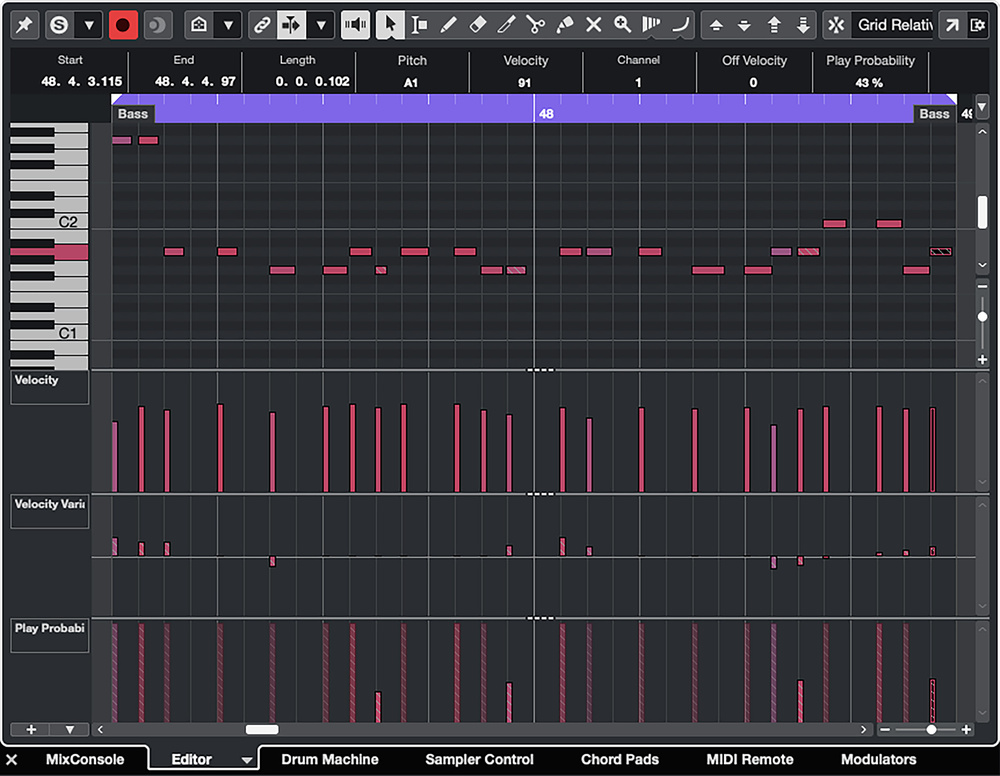Choose the Glue tool

565,24
